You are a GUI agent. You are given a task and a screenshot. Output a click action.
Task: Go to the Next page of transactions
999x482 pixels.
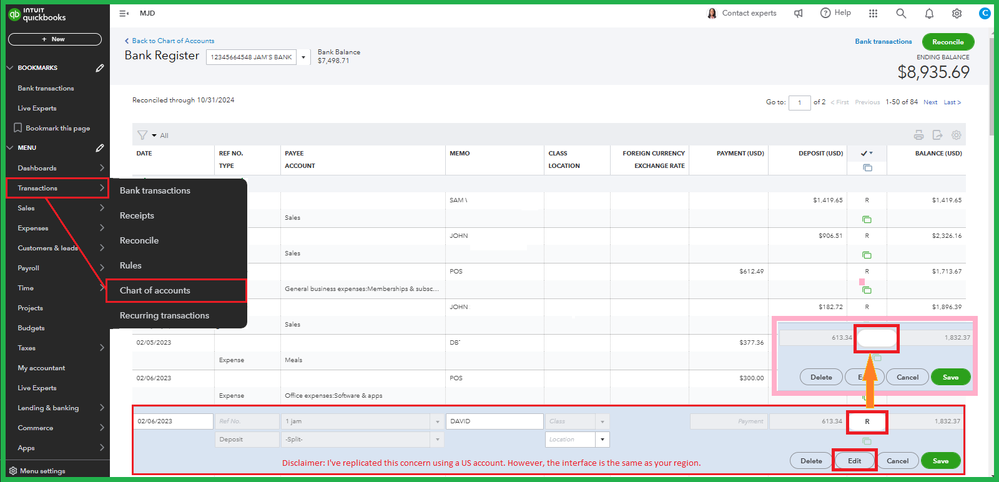(x=930, y=102)
